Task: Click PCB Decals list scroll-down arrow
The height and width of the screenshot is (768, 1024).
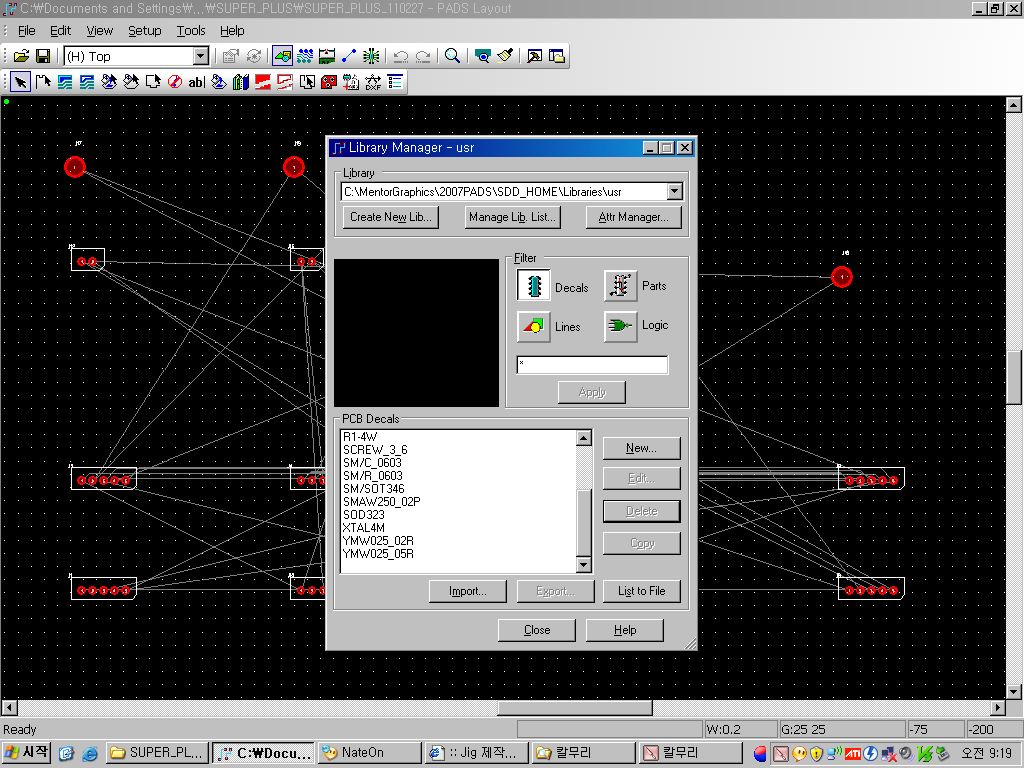Action: (x=584, y=565)
